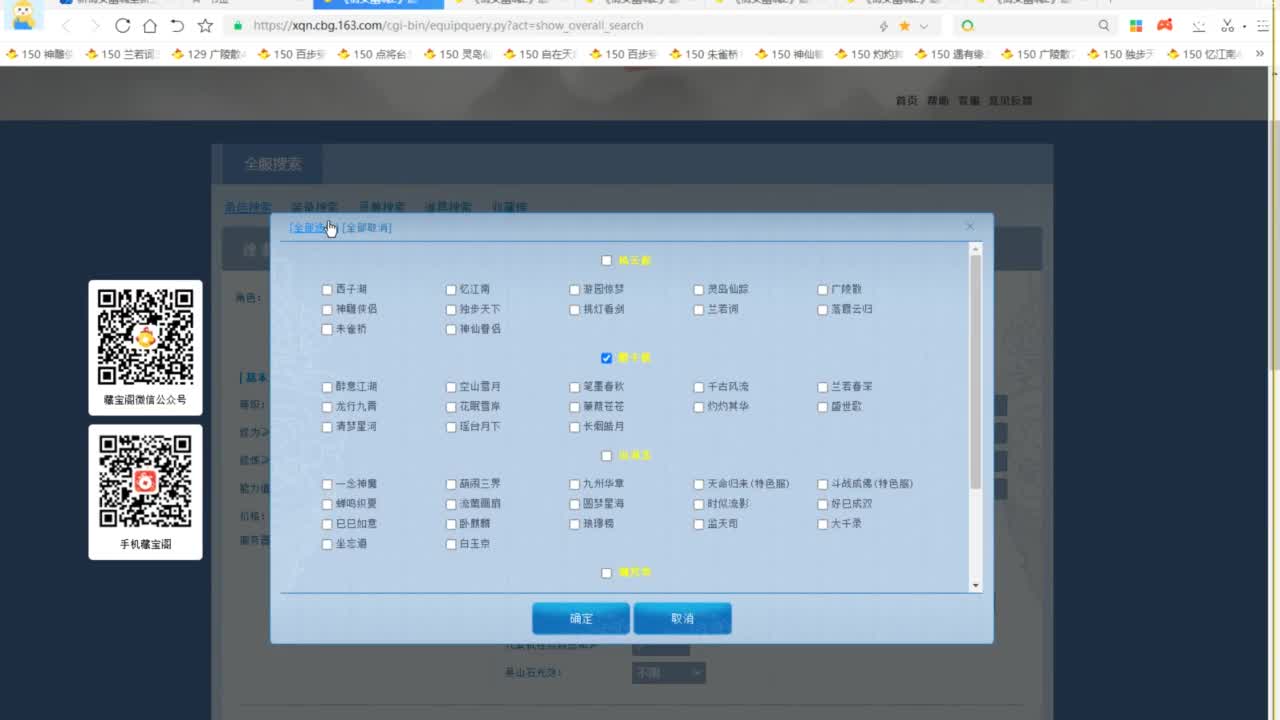The width and height of the screenshot is (1280, 720).
Task: Open bookmark '150 兰若词'
Action: coord(122,54)
